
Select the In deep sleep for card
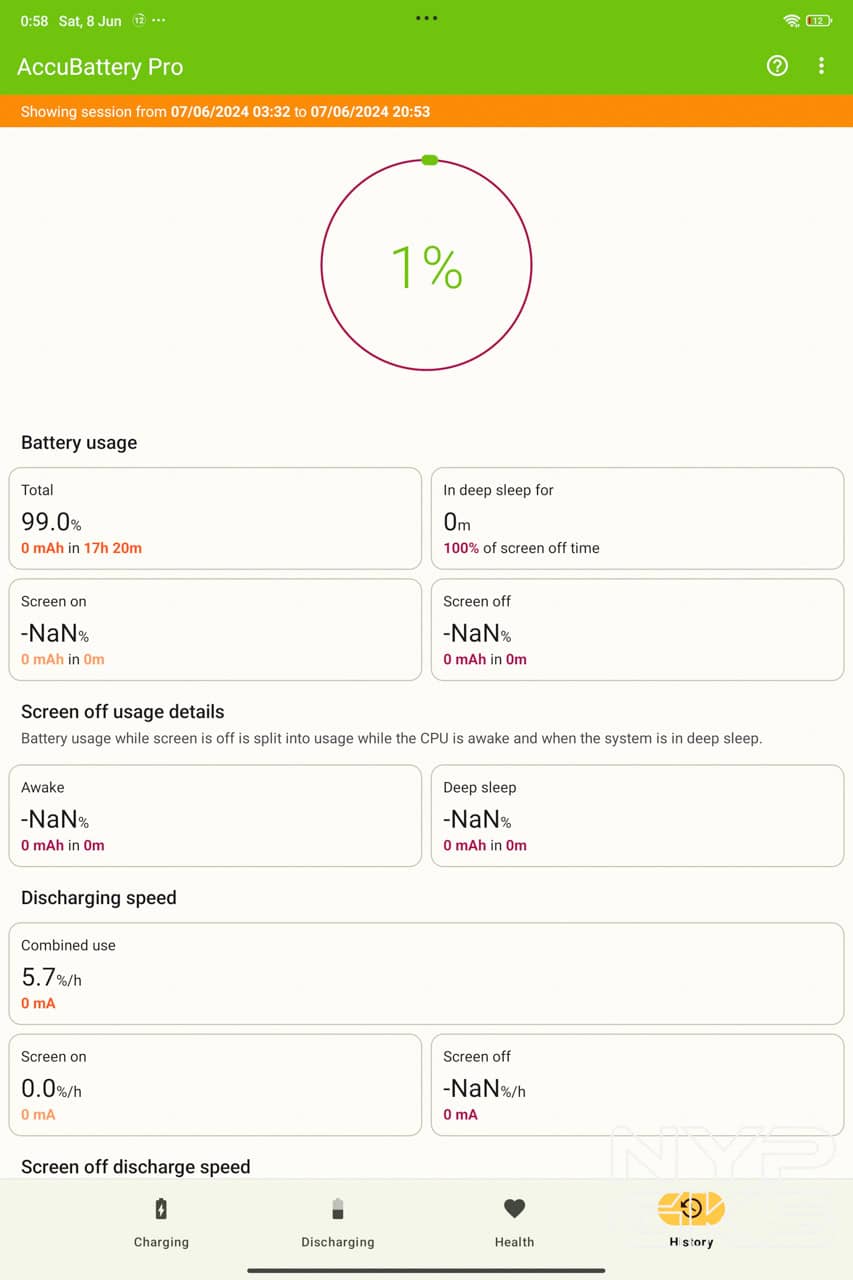point(637,518)
